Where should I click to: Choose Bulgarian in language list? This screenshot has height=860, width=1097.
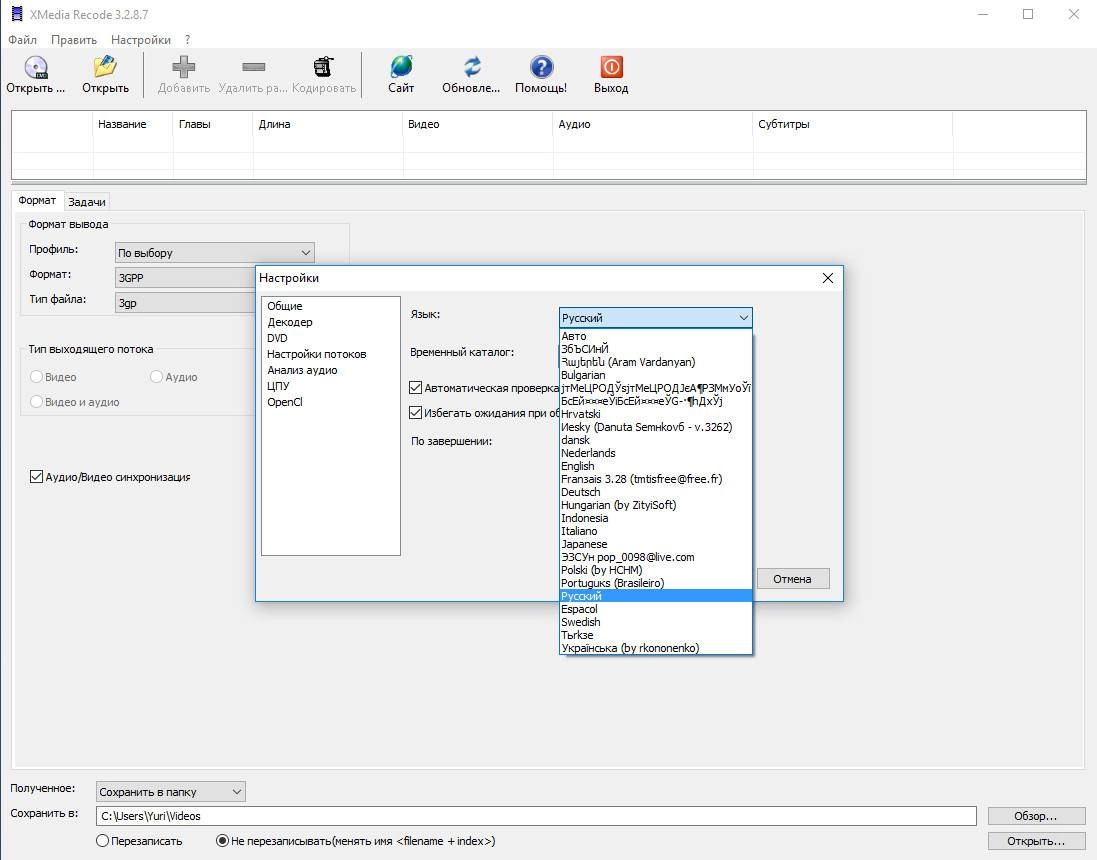click(656, 375)
